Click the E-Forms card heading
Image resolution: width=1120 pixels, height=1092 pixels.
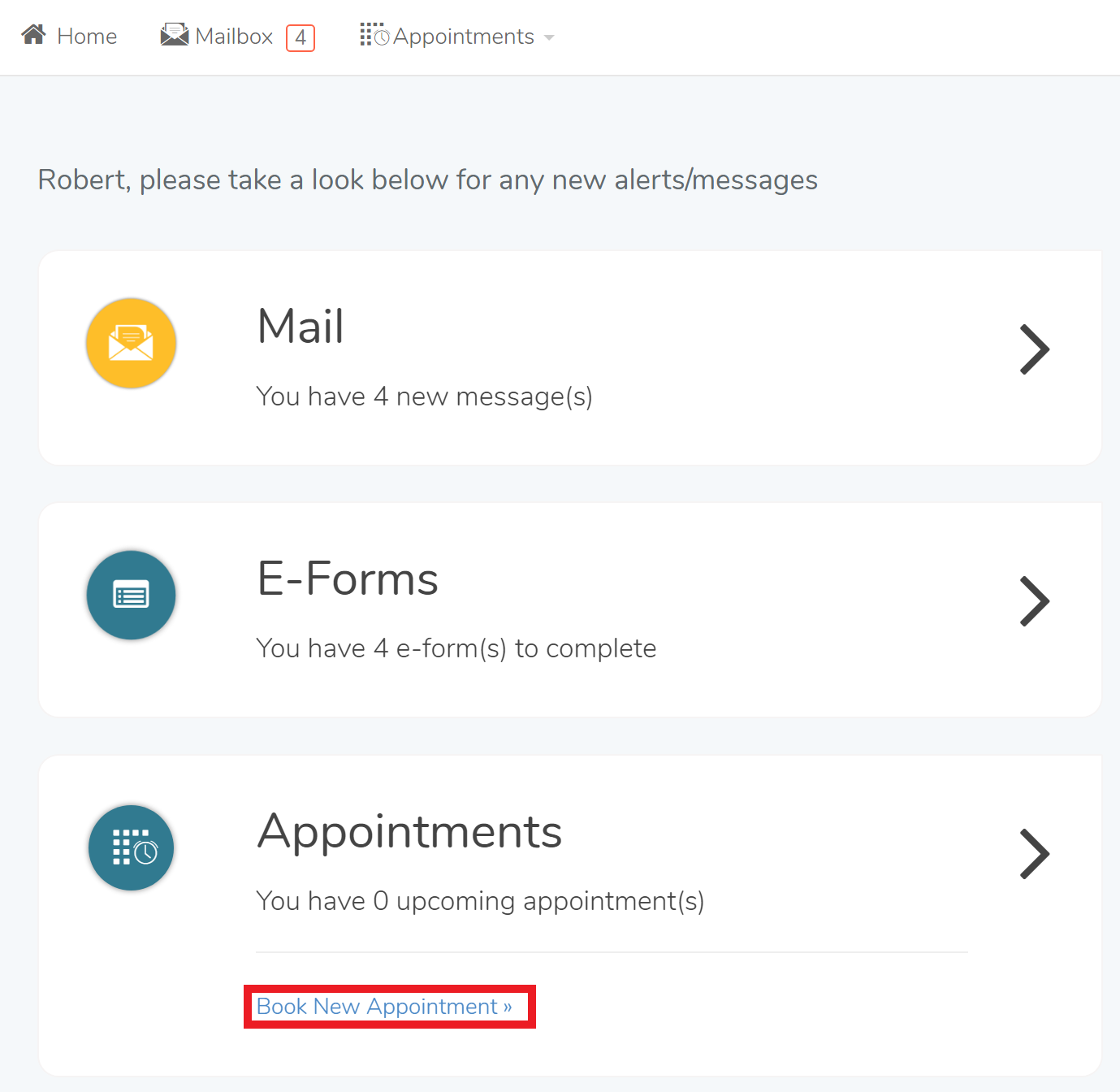click(348, 579)
